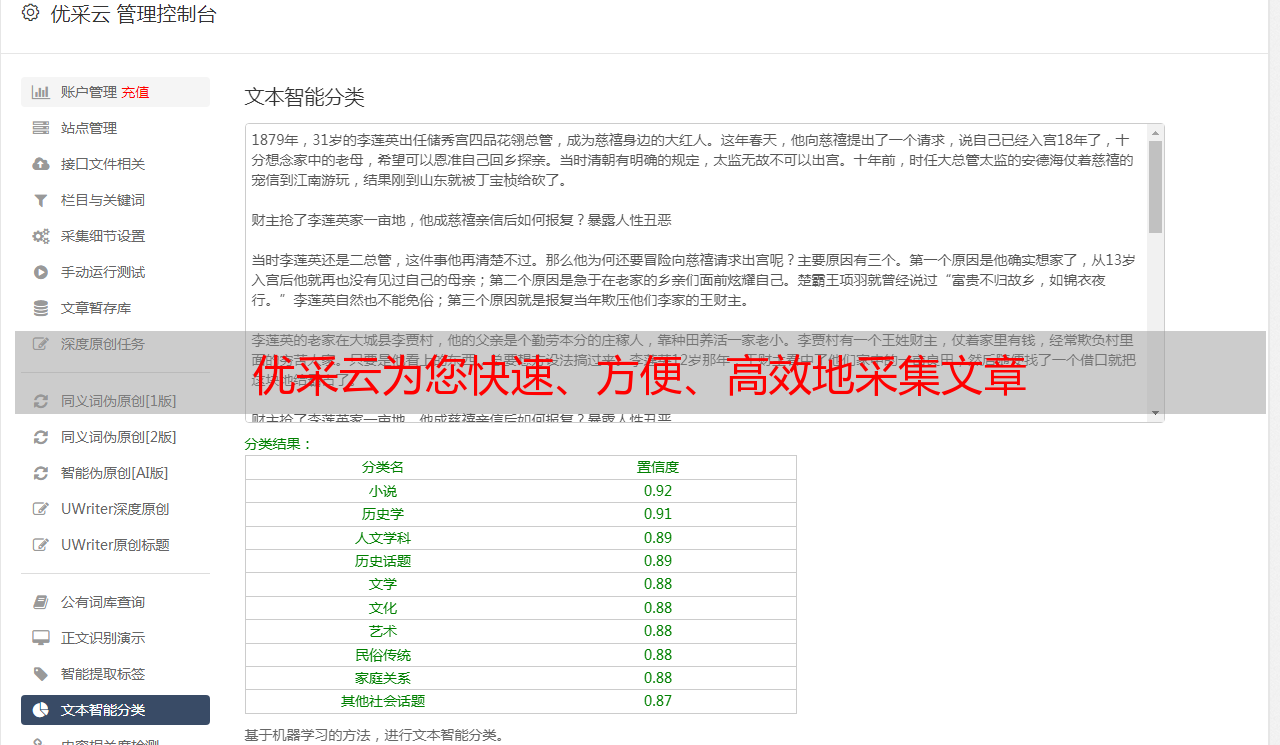Click the refresh icon for 智能伪原创[AI版]

[41, 473]
